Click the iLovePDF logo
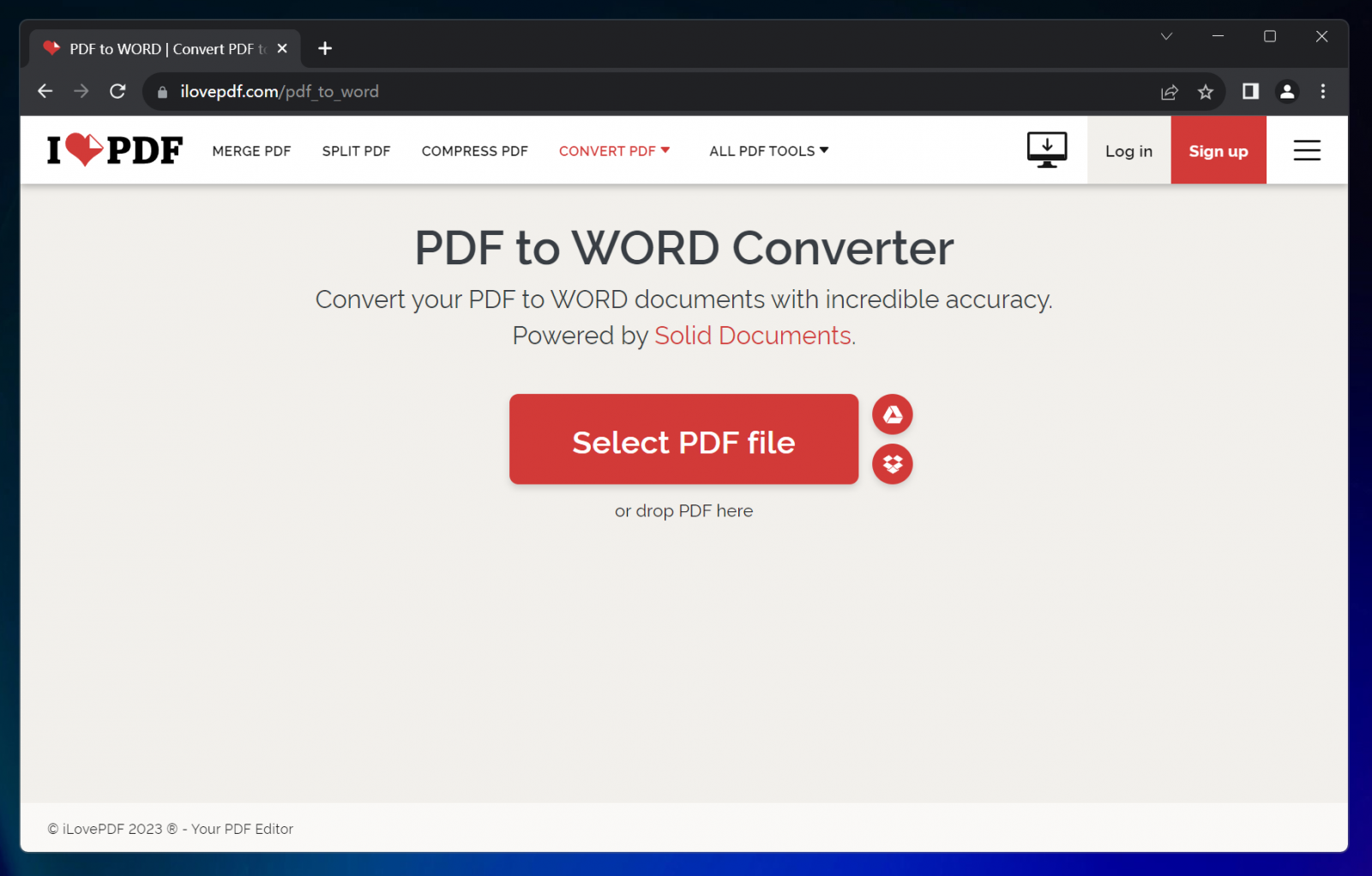The image size is (1372, 876). coord(115,150)
